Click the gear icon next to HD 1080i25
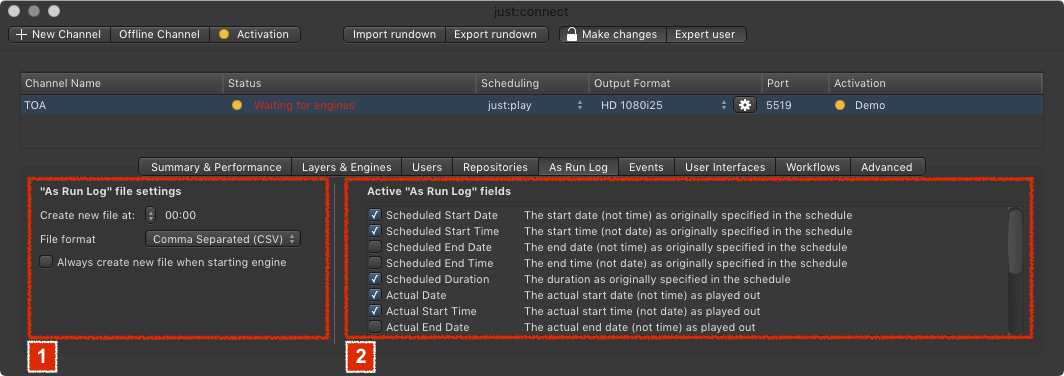Viewport: 1064px width, 376px height. [744, 105]
